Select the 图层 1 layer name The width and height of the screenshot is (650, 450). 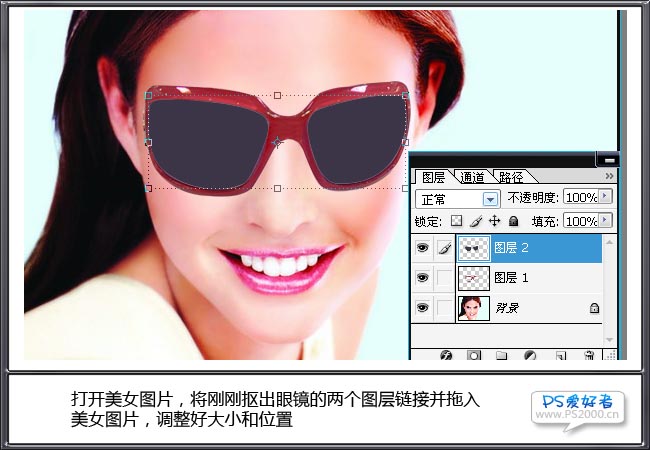point(511,278)
